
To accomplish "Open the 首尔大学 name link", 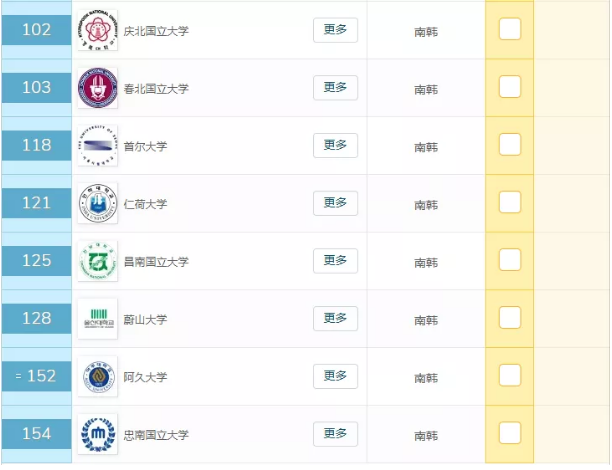I will (x=145, y=146).
